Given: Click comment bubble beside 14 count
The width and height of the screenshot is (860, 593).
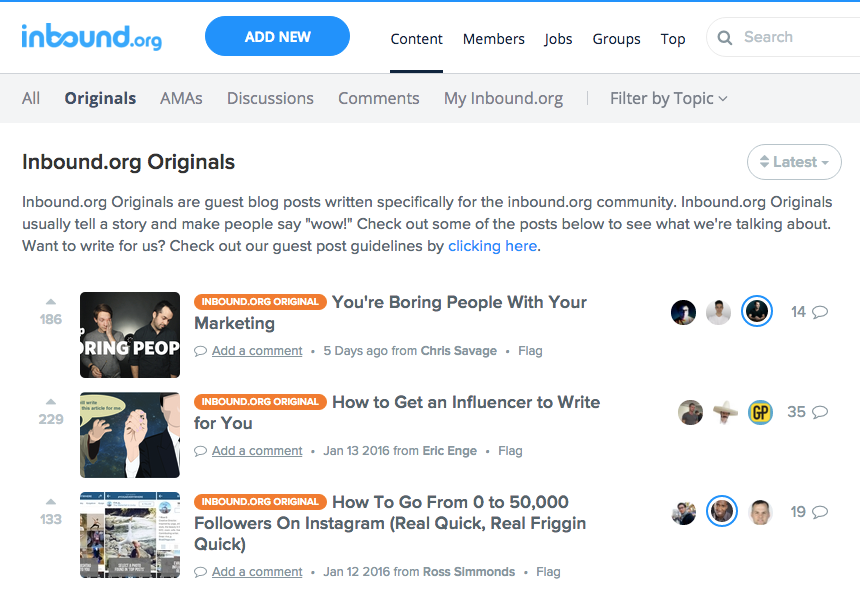Looking at the screenshot, I should 820,312.
